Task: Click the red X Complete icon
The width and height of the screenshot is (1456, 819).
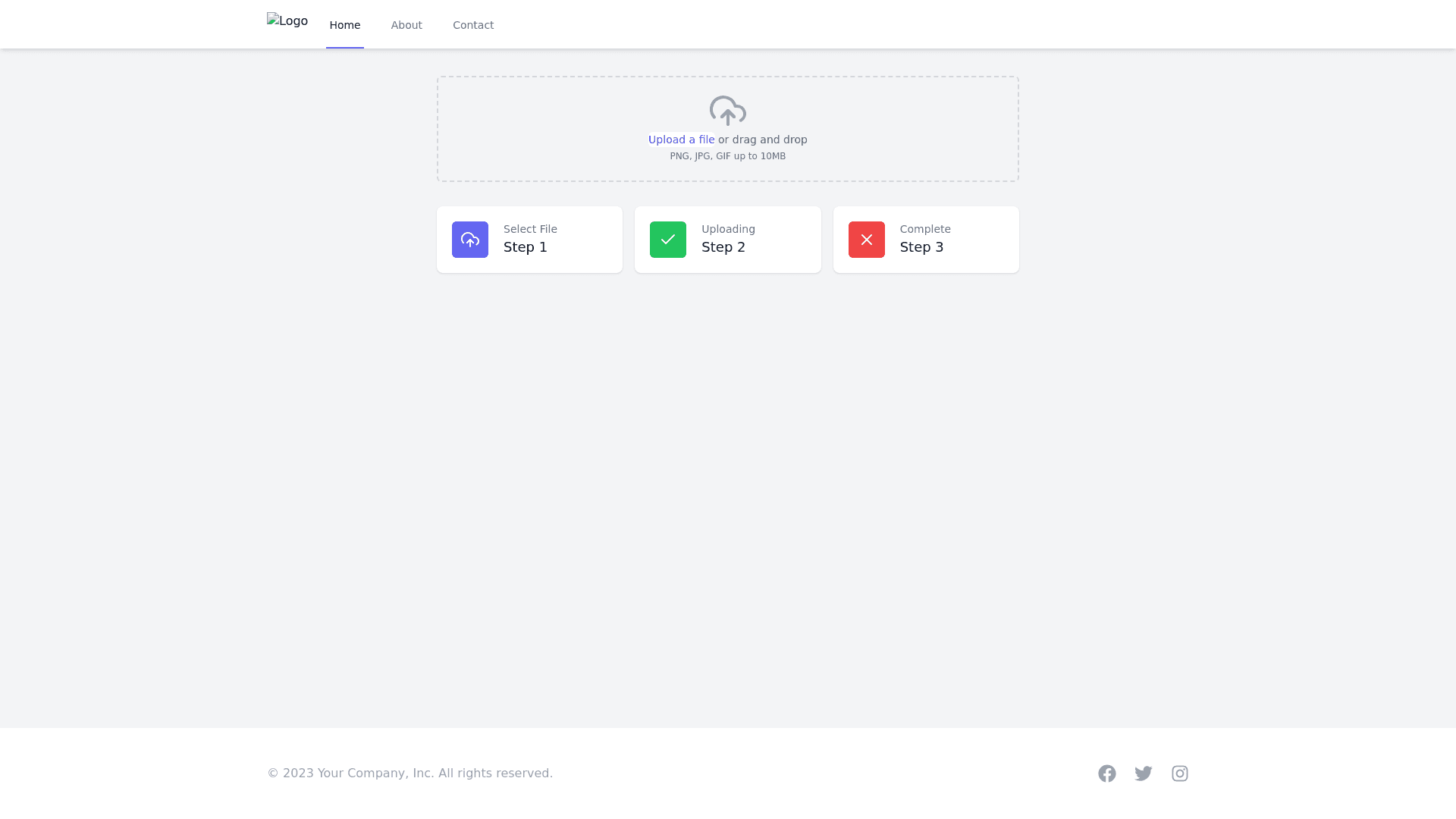Action: (866, 240)
